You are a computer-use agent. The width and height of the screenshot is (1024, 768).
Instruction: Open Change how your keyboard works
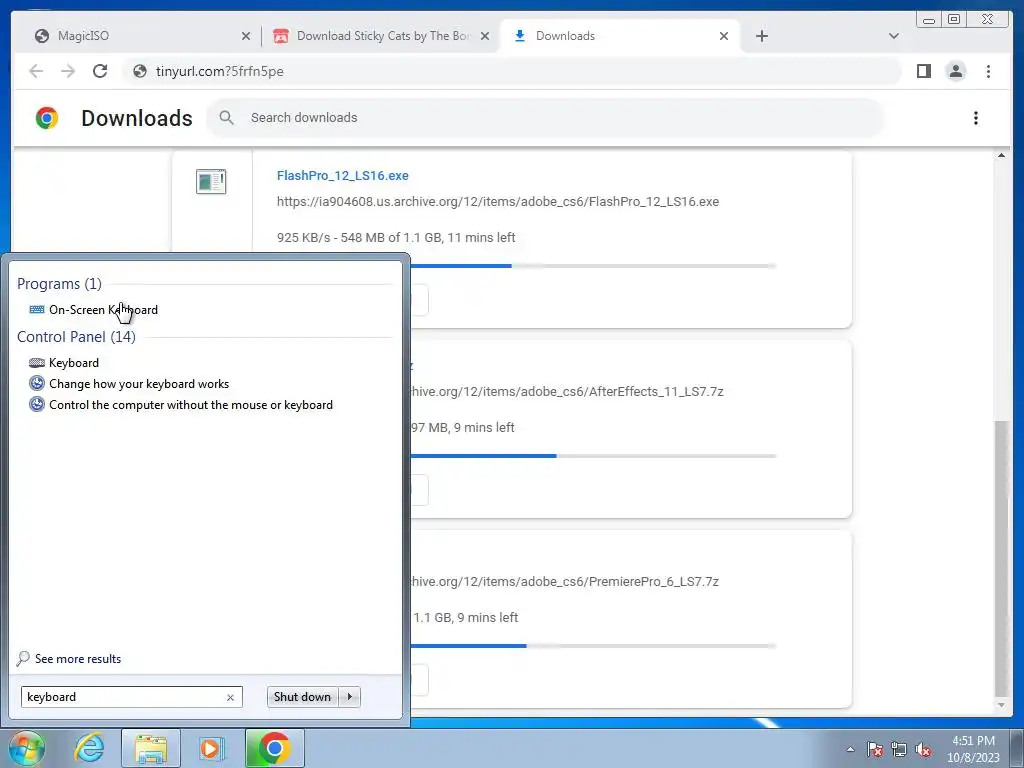click(129, 383)
